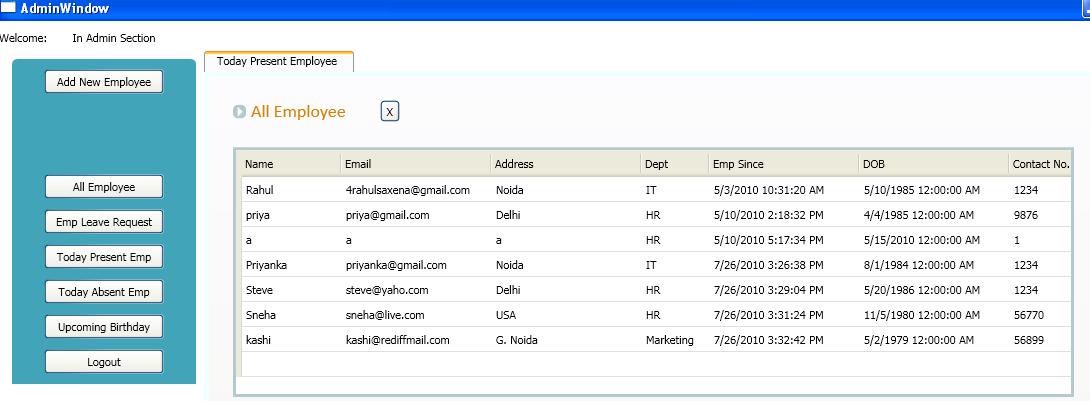This screenshot has width=1090, height=401.
Task: Select the Rahul employee row
Action: pyautogui.click(x=656, y=190)
